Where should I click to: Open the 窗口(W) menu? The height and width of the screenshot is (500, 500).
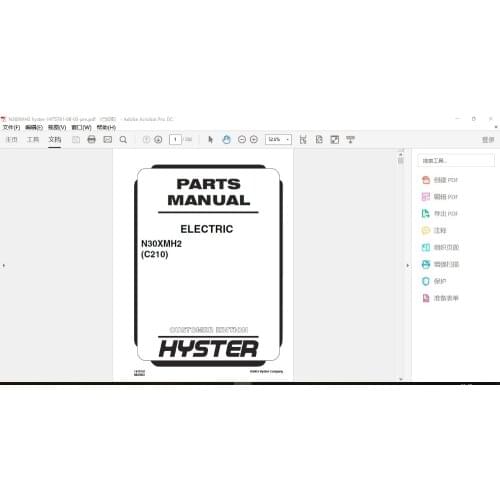tap(82, 127)
